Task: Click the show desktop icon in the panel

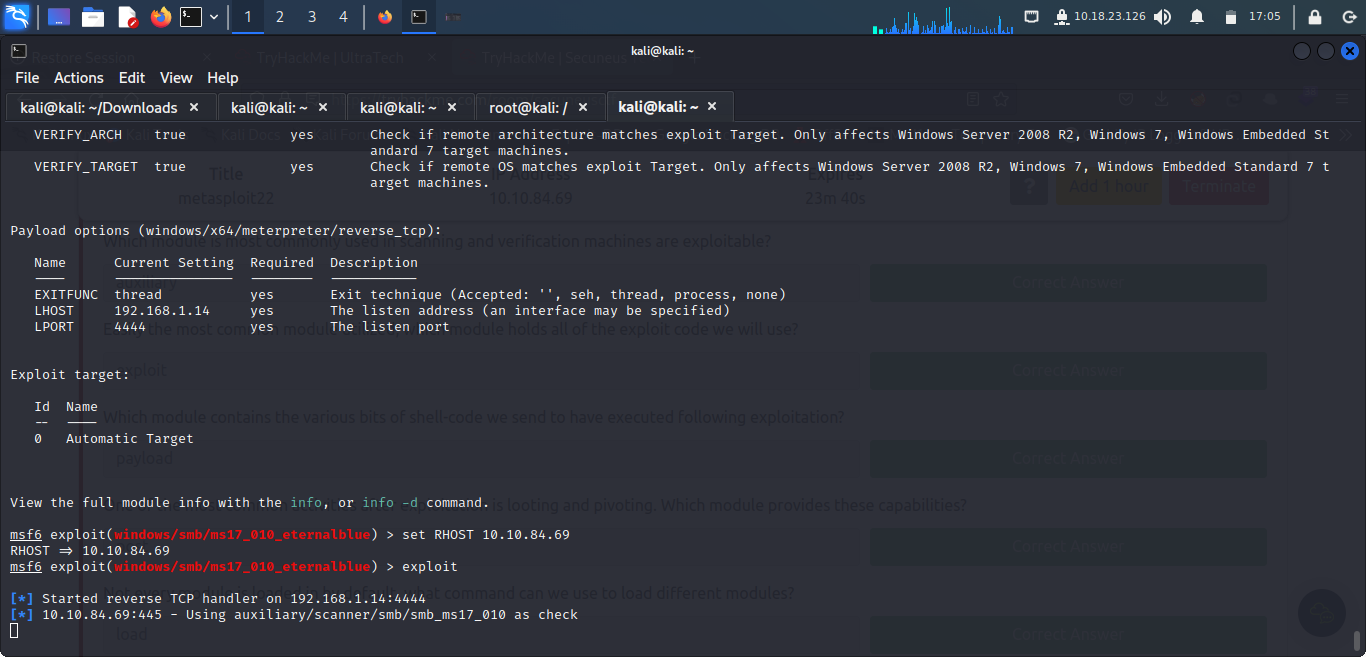Action: tap(59, 17)
